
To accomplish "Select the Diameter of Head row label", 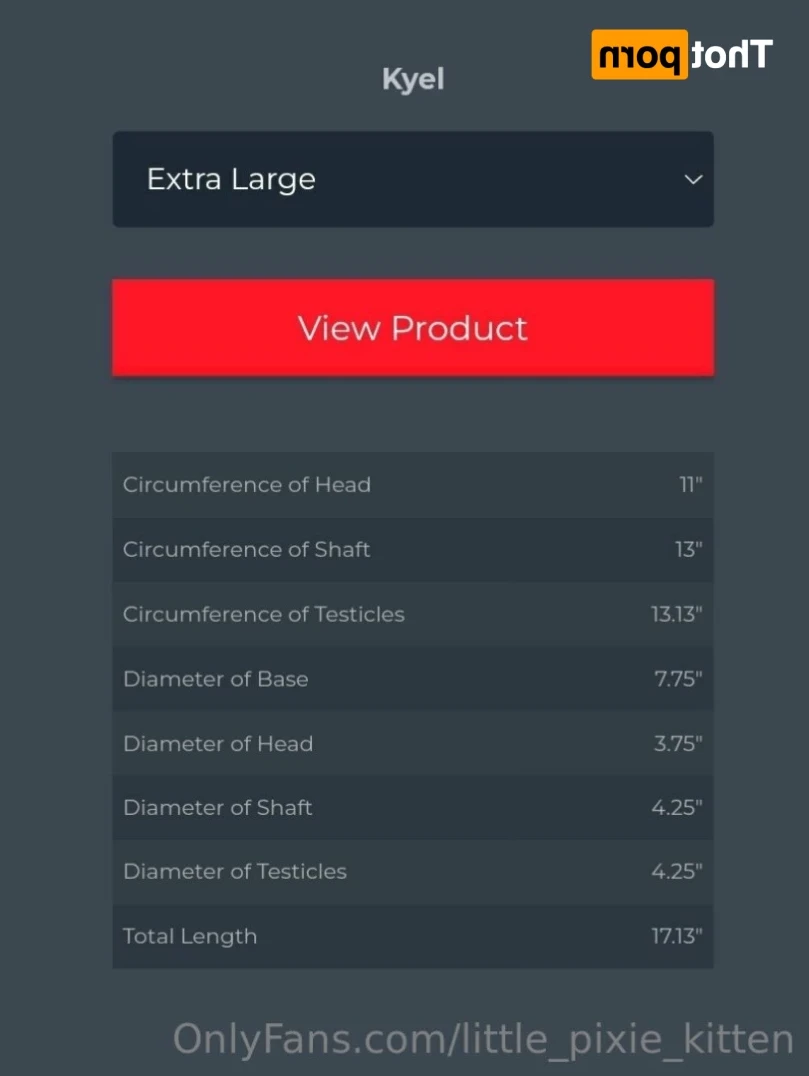I will (218, 743).
